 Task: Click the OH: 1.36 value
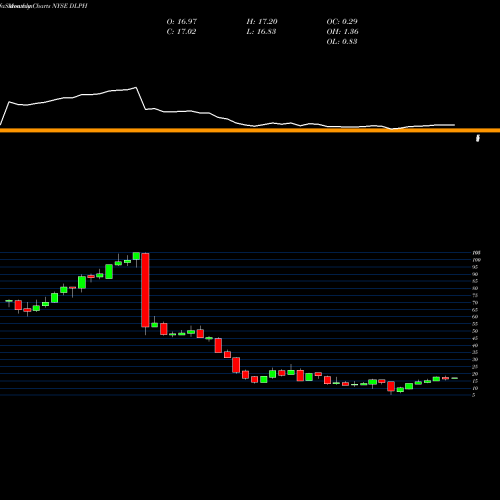342,32
